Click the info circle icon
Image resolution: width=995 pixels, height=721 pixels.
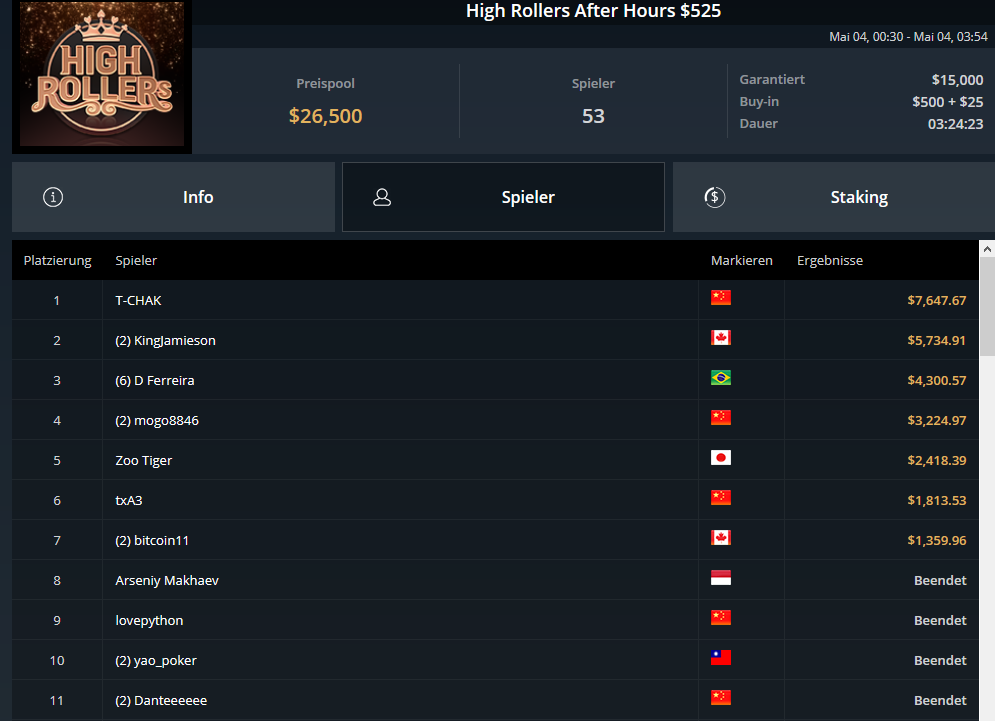[53, 197]
